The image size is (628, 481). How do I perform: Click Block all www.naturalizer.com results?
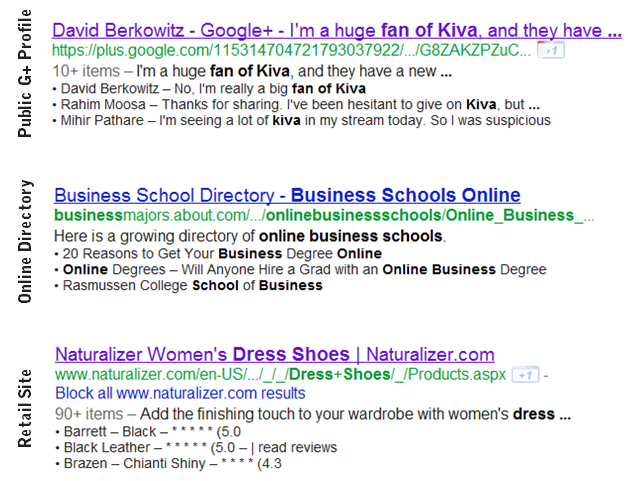click(180, 393)
